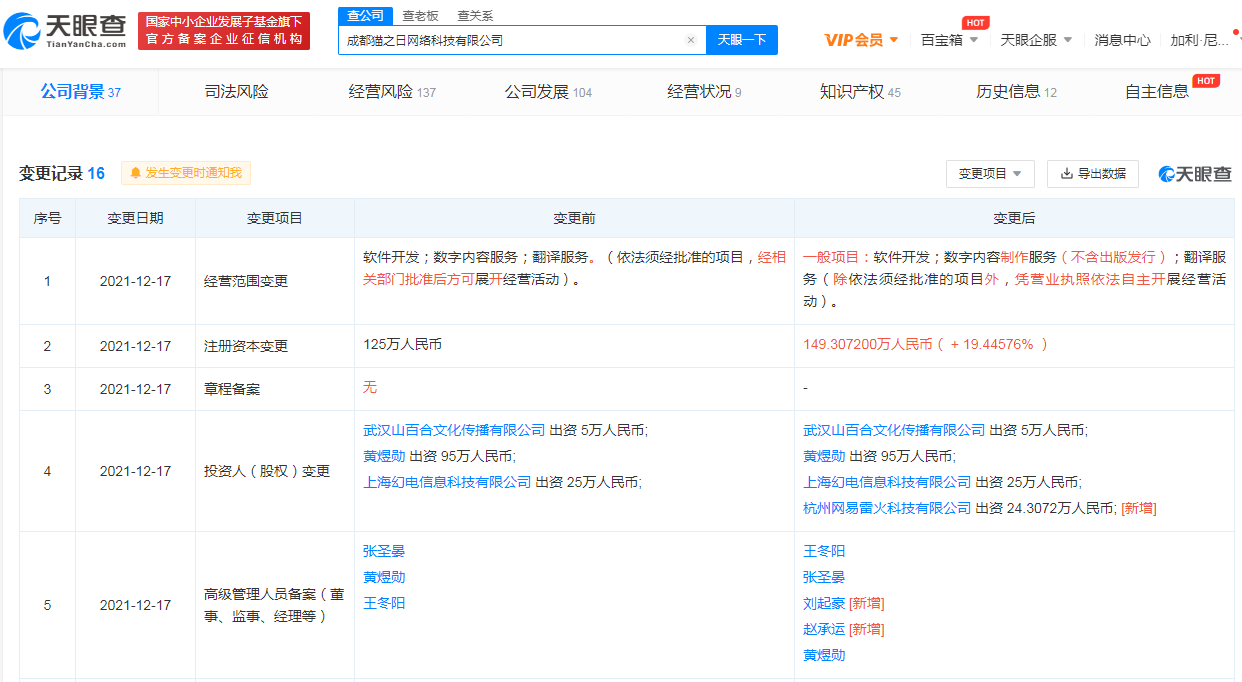Click the red 官方备案企业征信机构 banner
The width and height of the screenshot is (1242, 682).
pyautogui.click(x=224, y=31)
